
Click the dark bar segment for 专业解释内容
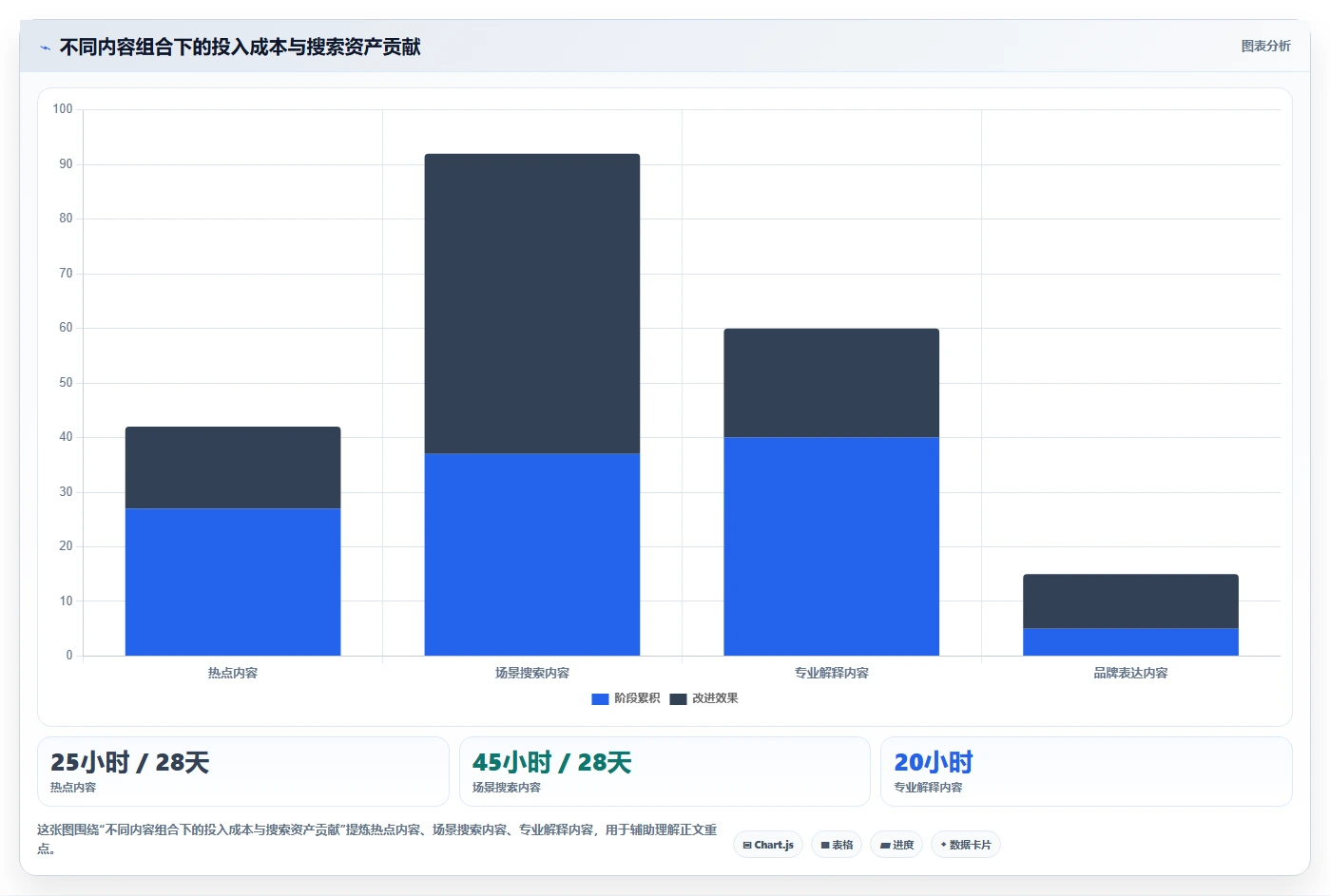(831, 383)
